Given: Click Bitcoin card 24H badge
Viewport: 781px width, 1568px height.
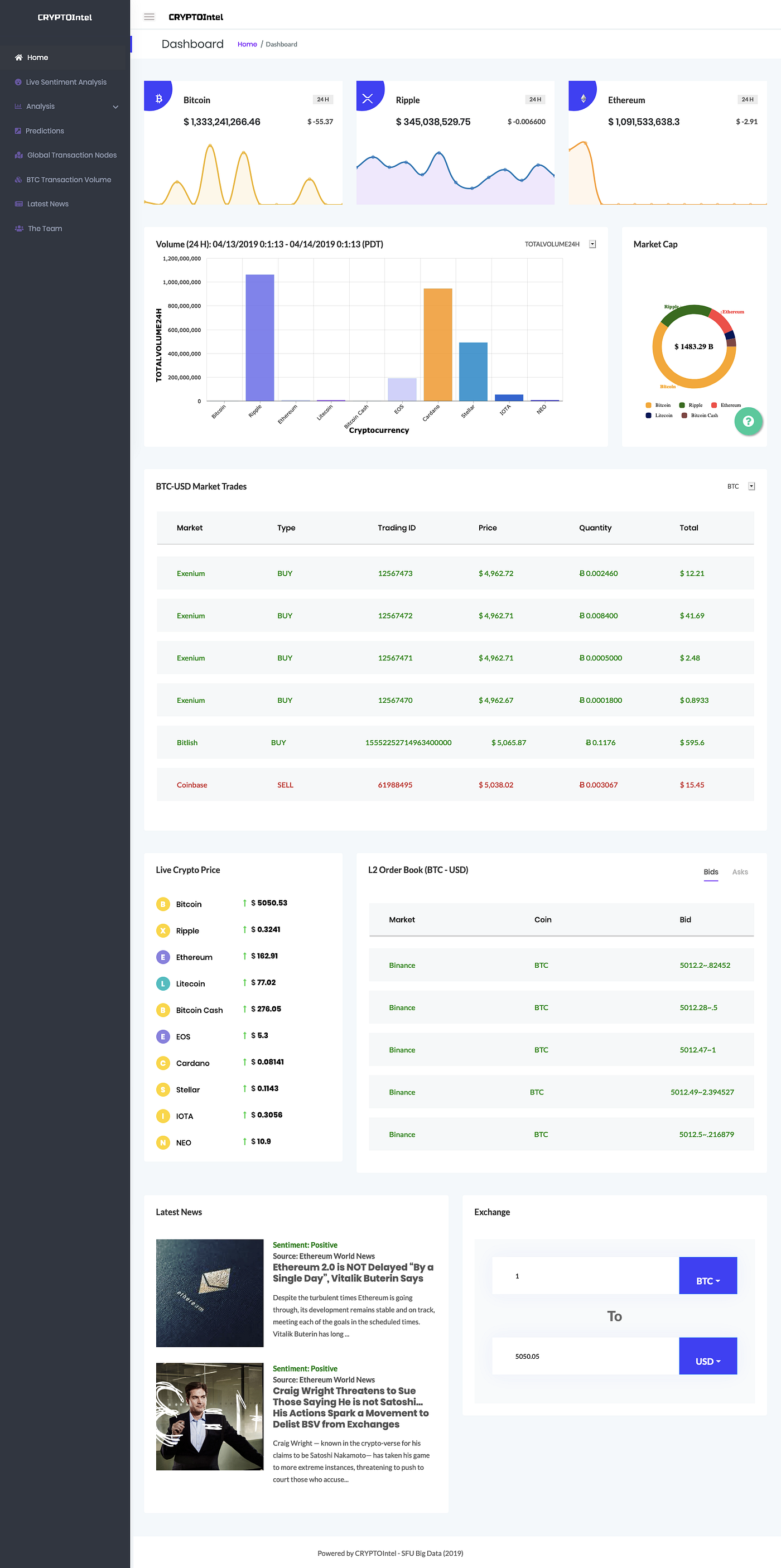Looking at the screenshot, I should [322, 99].
